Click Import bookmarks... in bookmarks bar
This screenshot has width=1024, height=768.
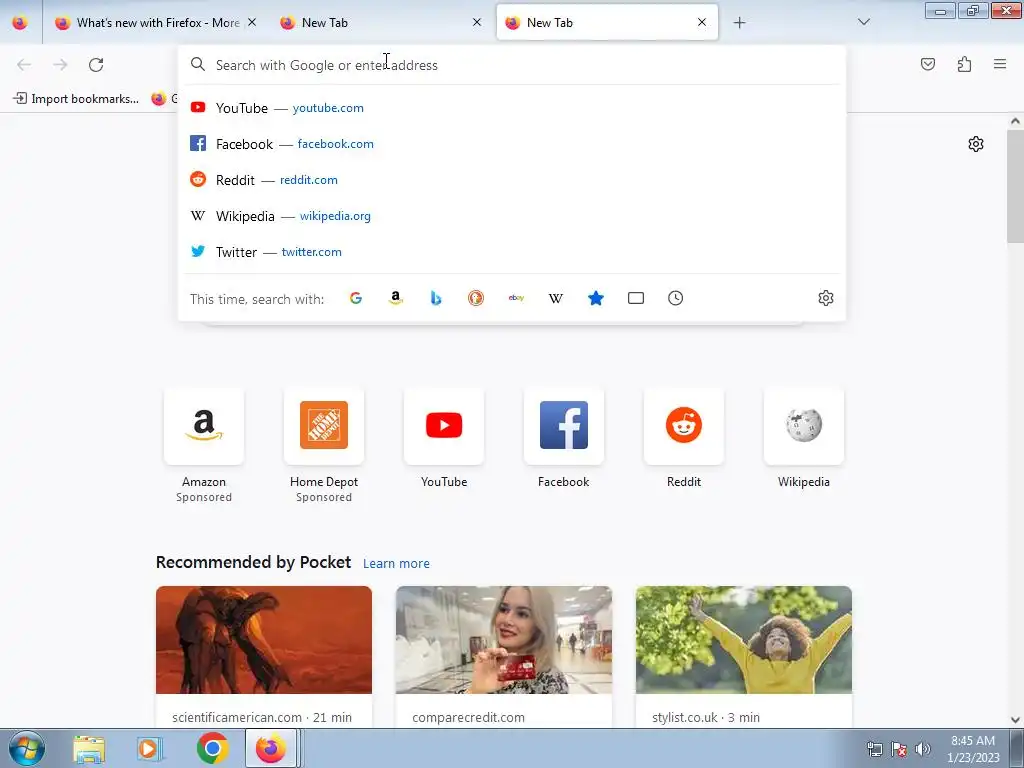click(76, 99)
